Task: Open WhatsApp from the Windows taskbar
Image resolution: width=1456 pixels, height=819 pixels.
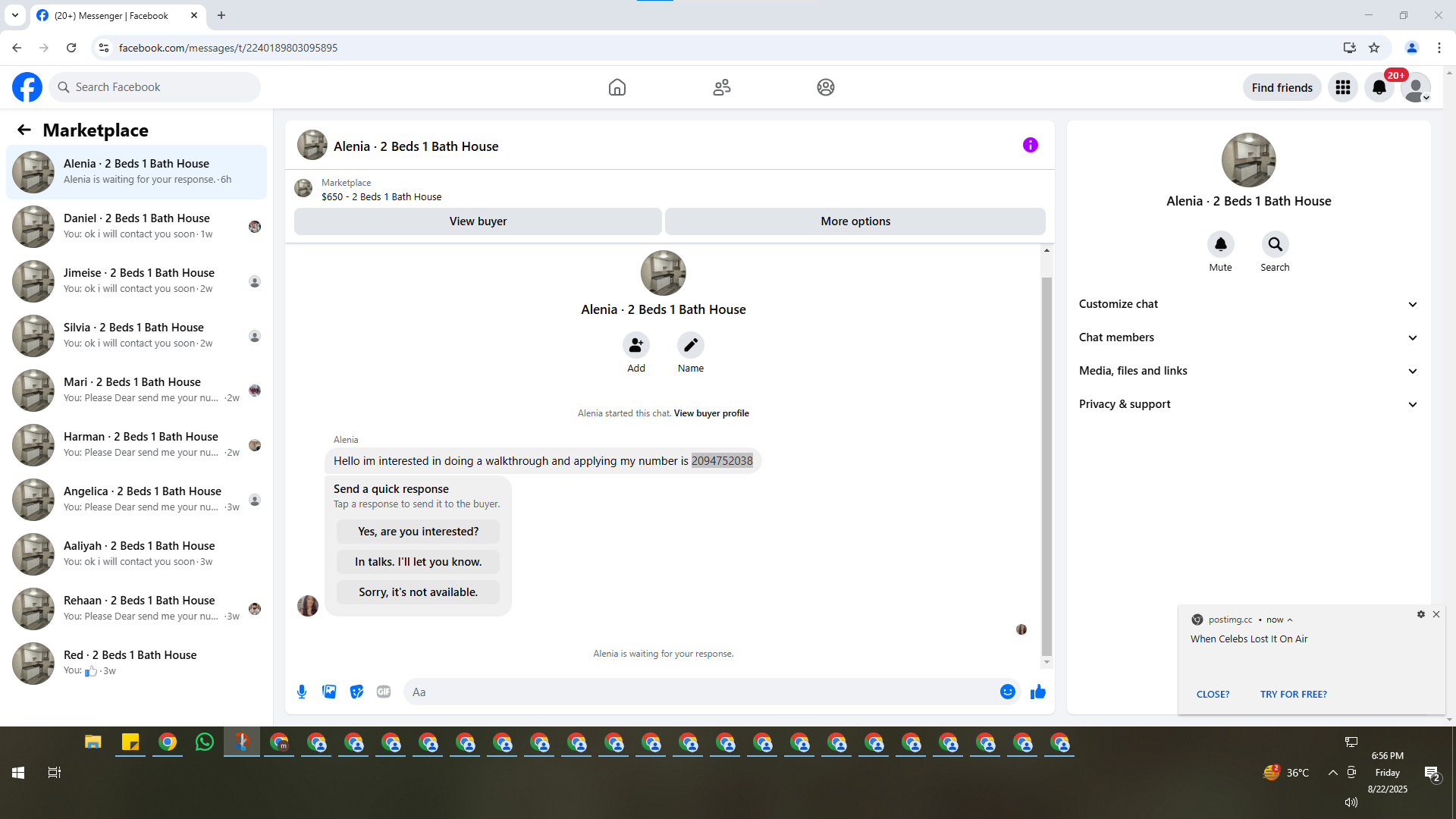Action: point(204,742)
